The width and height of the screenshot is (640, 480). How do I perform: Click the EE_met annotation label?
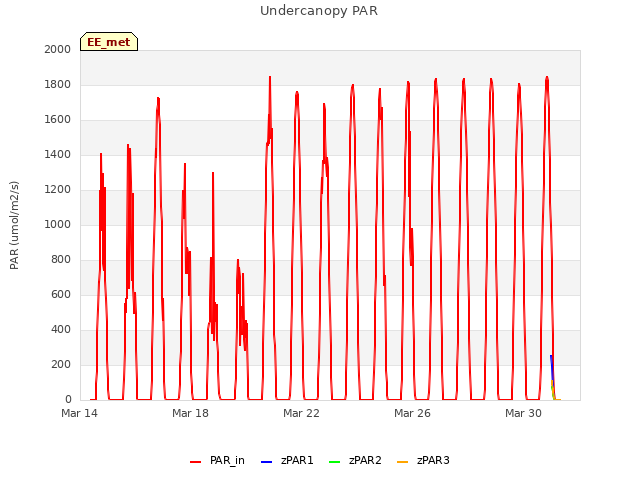pyautogui.click(x=109, y=42)
